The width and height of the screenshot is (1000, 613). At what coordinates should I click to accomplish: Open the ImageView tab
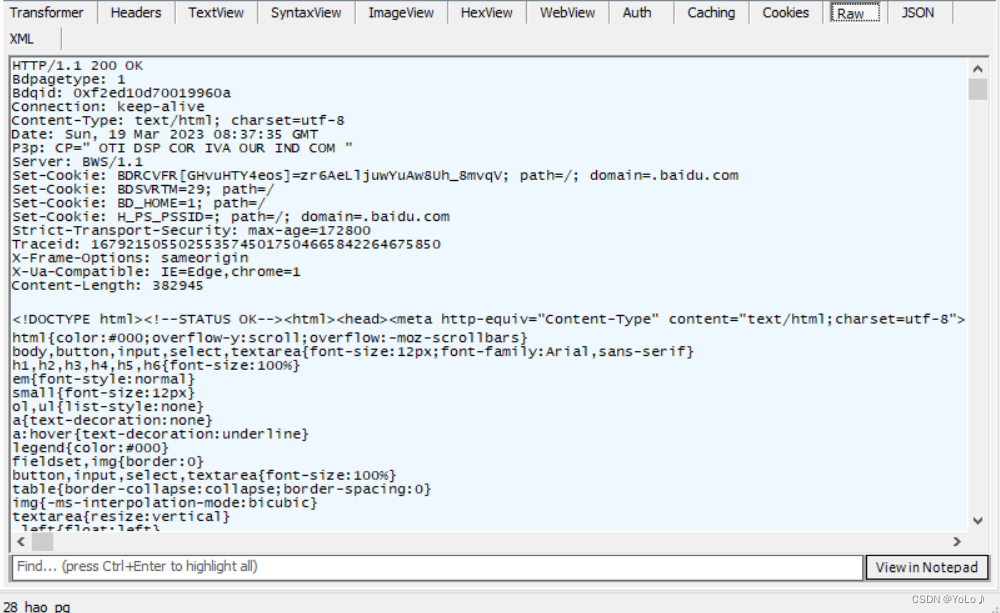401,13
